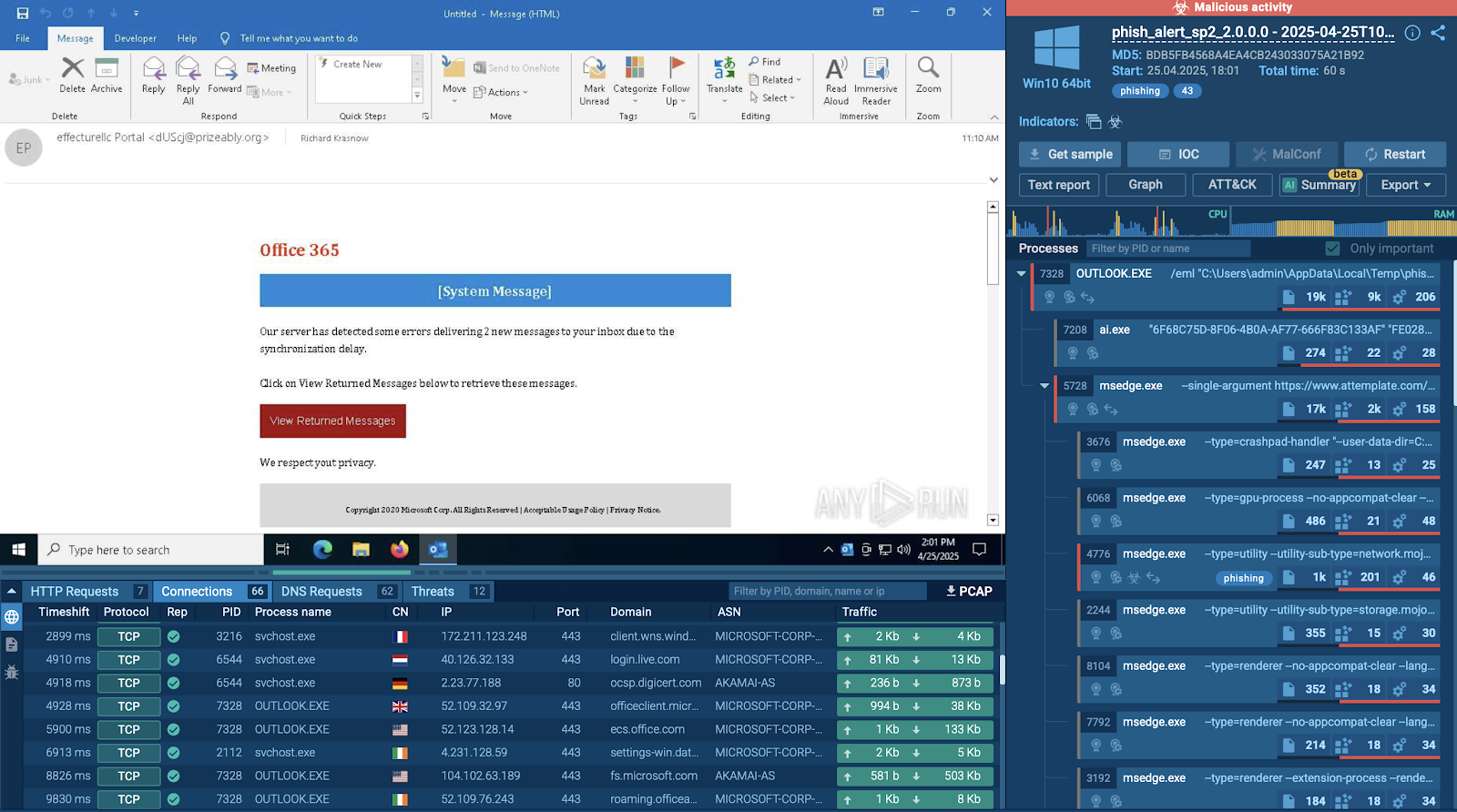
Task: Open the Follow Up dropdown
Action: (676, 80)
